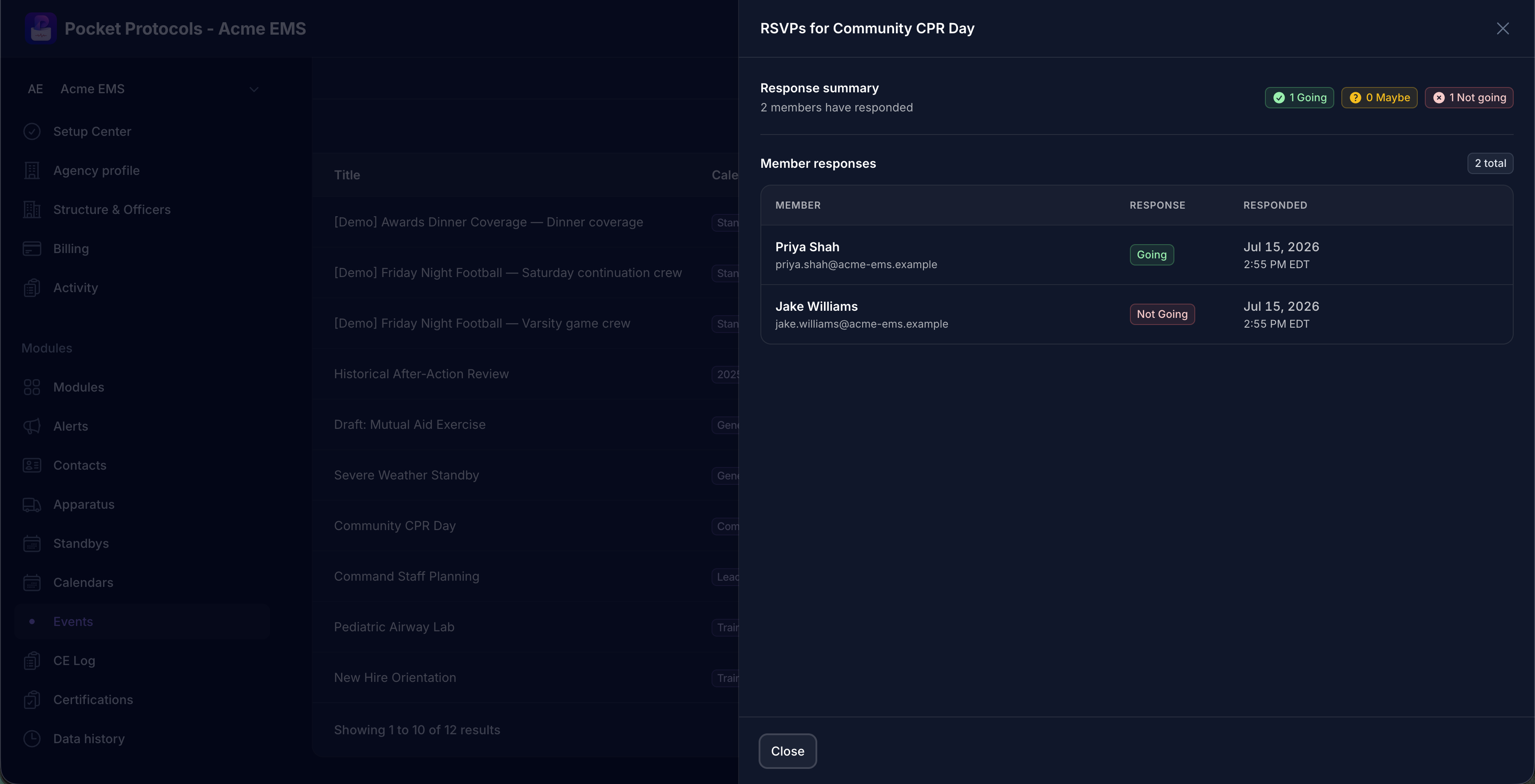Click the Contacts card icon
This screenshot has width=1535, height=784.
pos(32,465)
